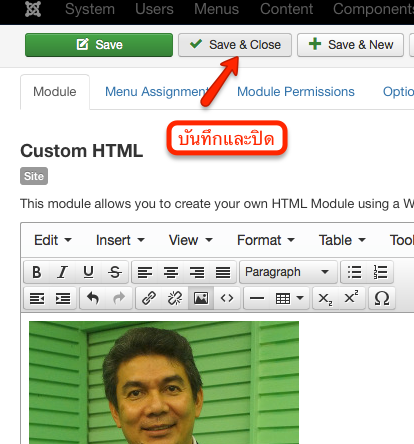Justify text alignment
This screenshot has height=444, width=414.
[x=223, y=272]
